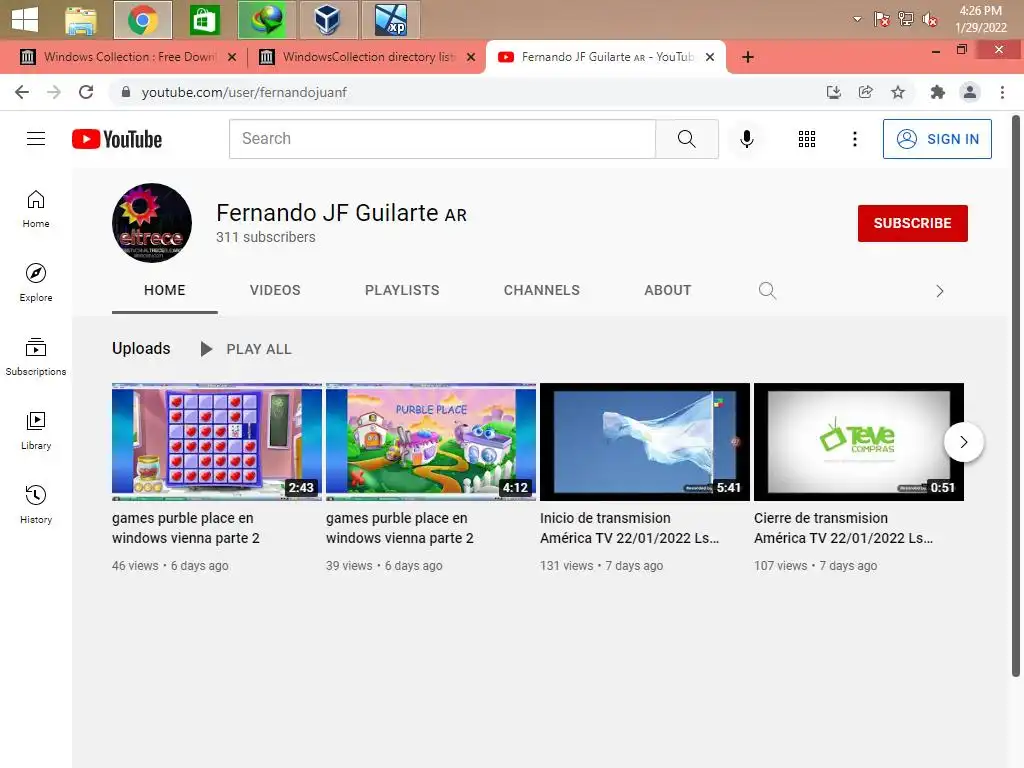This screenshot has height=768, width=1024.
Task: Open the 2:43 purble place thumbnail
Action: pyautogui.click(x=217, y=442)
